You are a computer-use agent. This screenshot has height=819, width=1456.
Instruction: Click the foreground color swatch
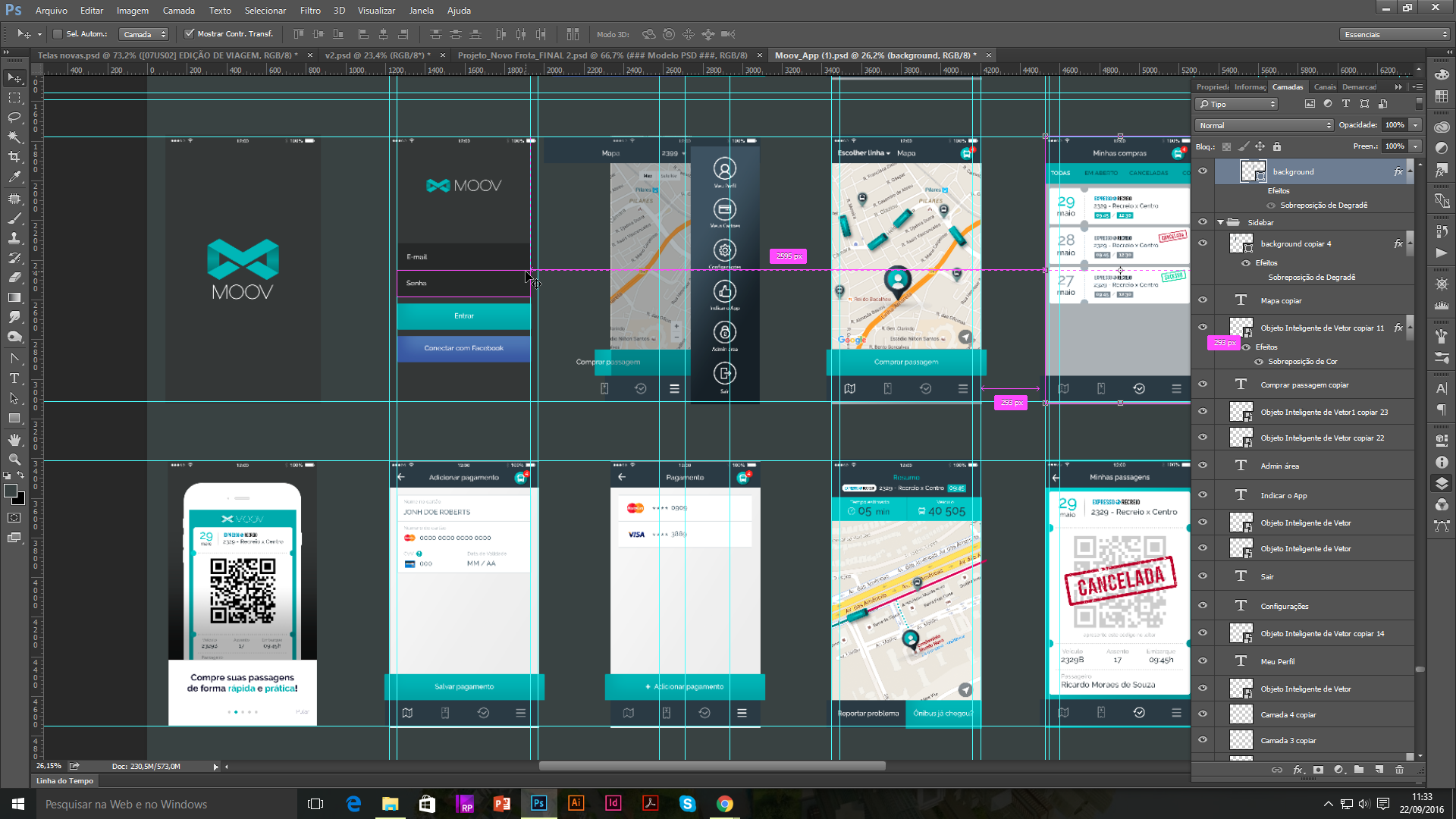point(10,491)
